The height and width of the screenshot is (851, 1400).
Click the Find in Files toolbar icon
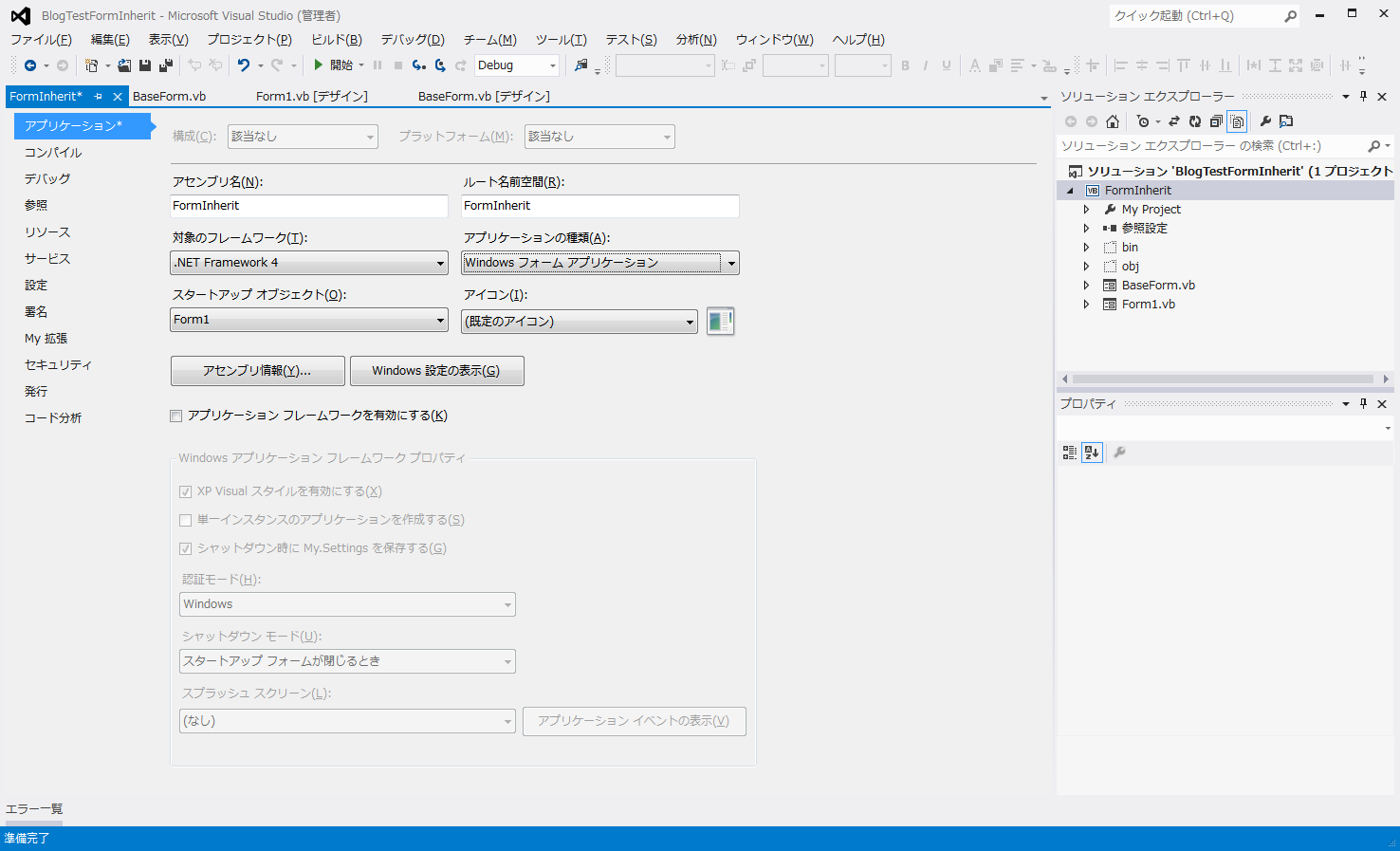[x=581, y=65]
